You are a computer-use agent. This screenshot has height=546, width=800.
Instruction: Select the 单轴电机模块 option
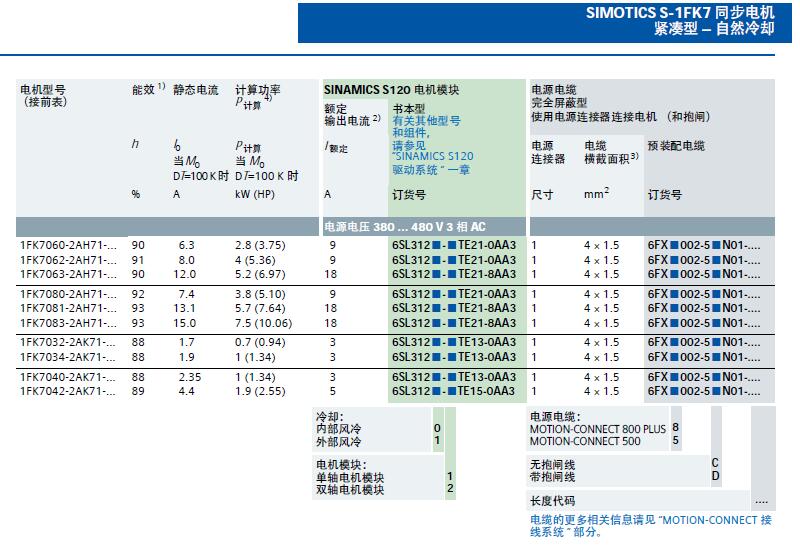pyautogui.click(x=350, y=477)
